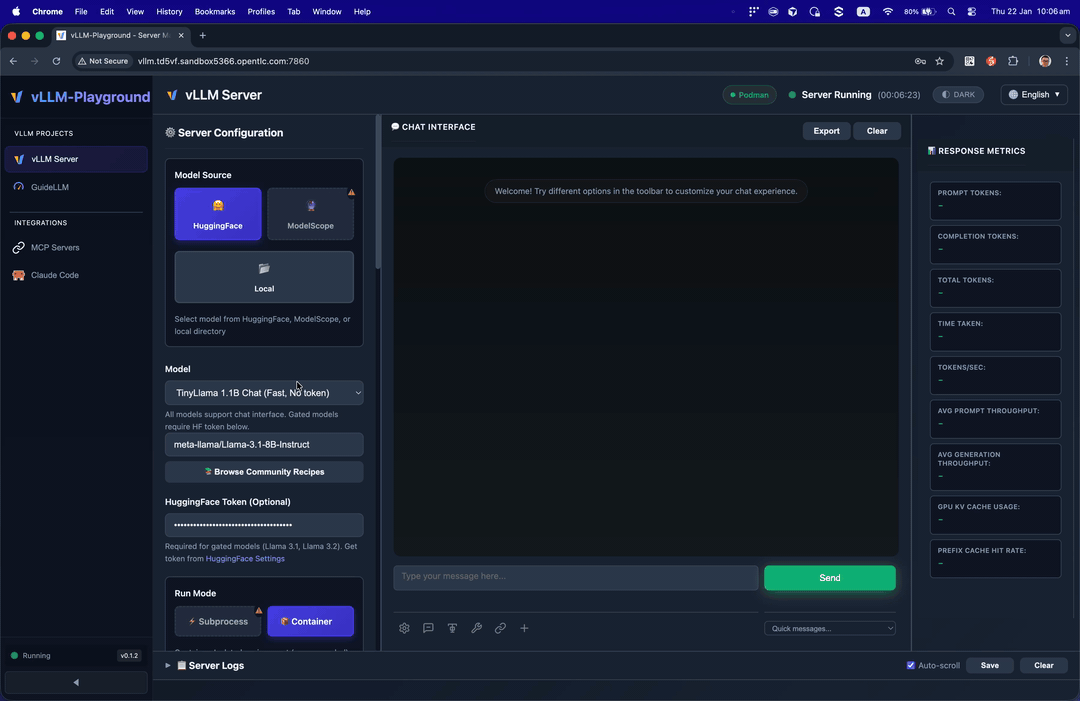
Task: Open the Chrome three-dot menu
Action: coord(1067,61)
